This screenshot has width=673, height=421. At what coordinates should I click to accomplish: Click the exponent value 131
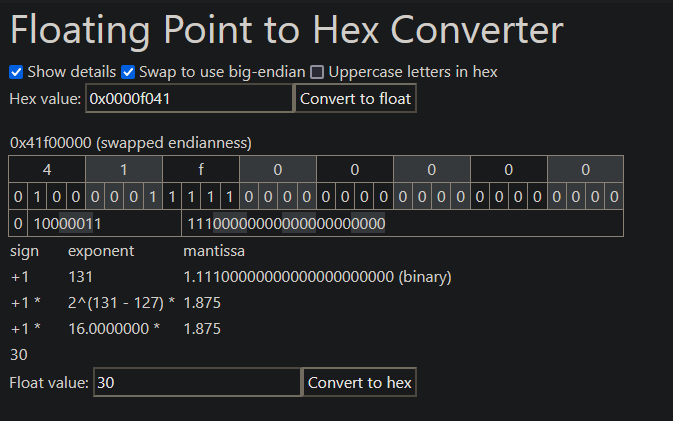(81, 276)
